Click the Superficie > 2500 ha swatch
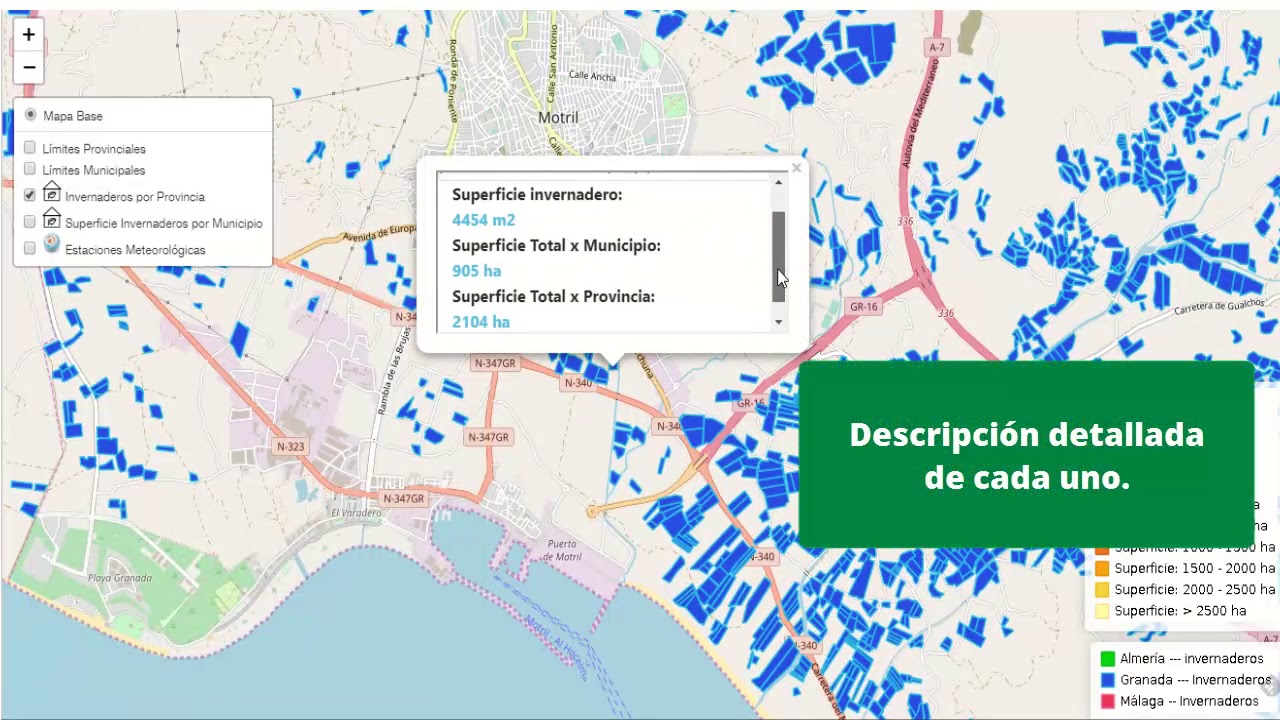The height and width of the screenshot is (720, 1280). pos(1102,610)
